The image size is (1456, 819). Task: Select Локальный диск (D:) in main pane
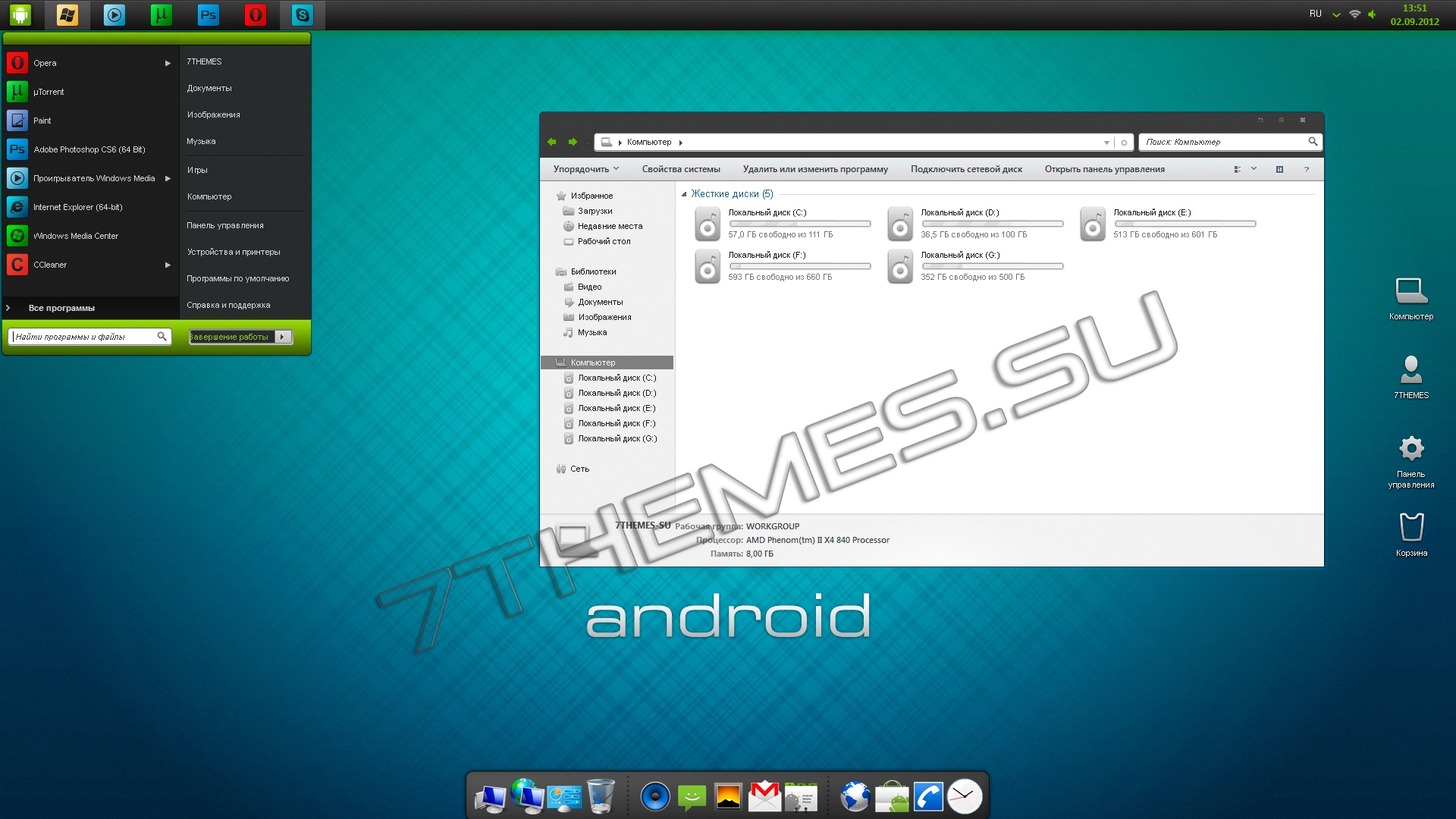coord(974,224)
